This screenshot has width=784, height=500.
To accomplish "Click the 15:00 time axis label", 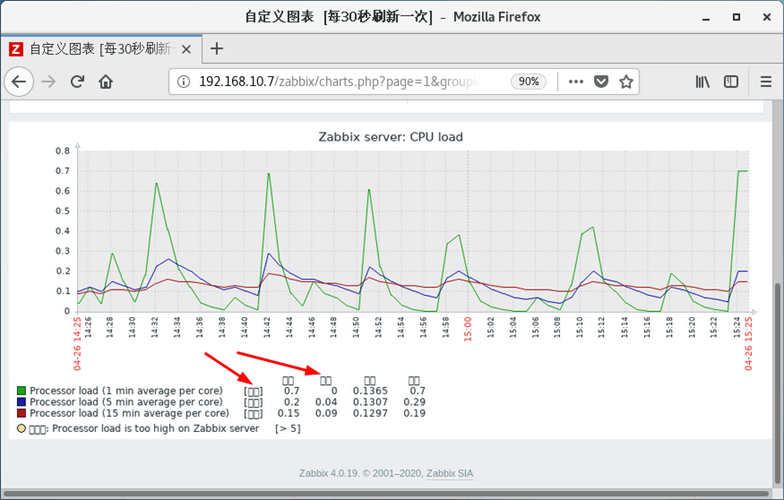I will 468,329.
